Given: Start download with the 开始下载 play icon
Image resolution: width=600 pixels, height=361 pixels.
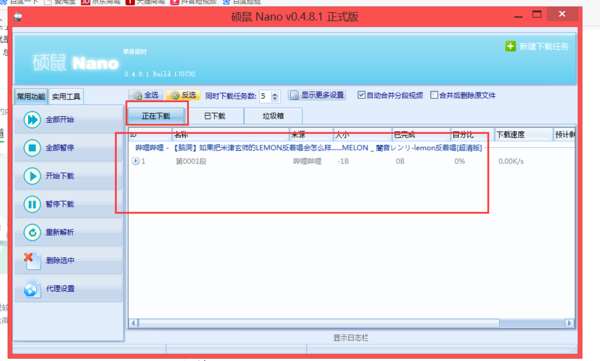Looking at the screenshot, I should (x=32, y=176).
